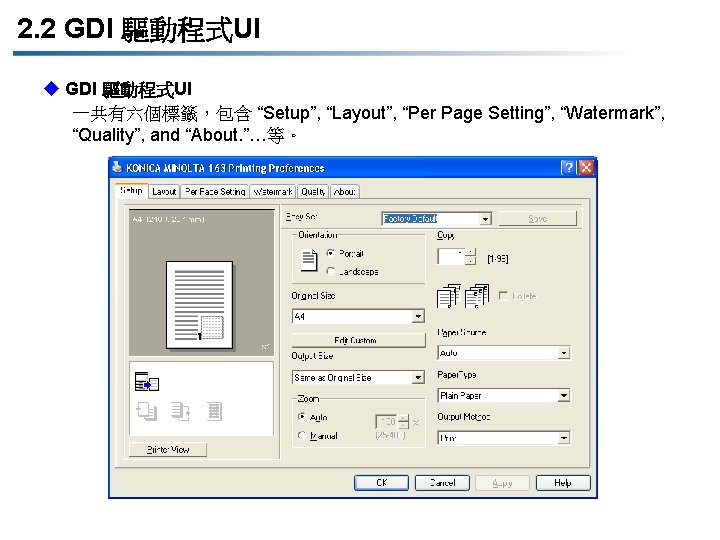
Task: Select Portrait orientation
Action: 330,253
